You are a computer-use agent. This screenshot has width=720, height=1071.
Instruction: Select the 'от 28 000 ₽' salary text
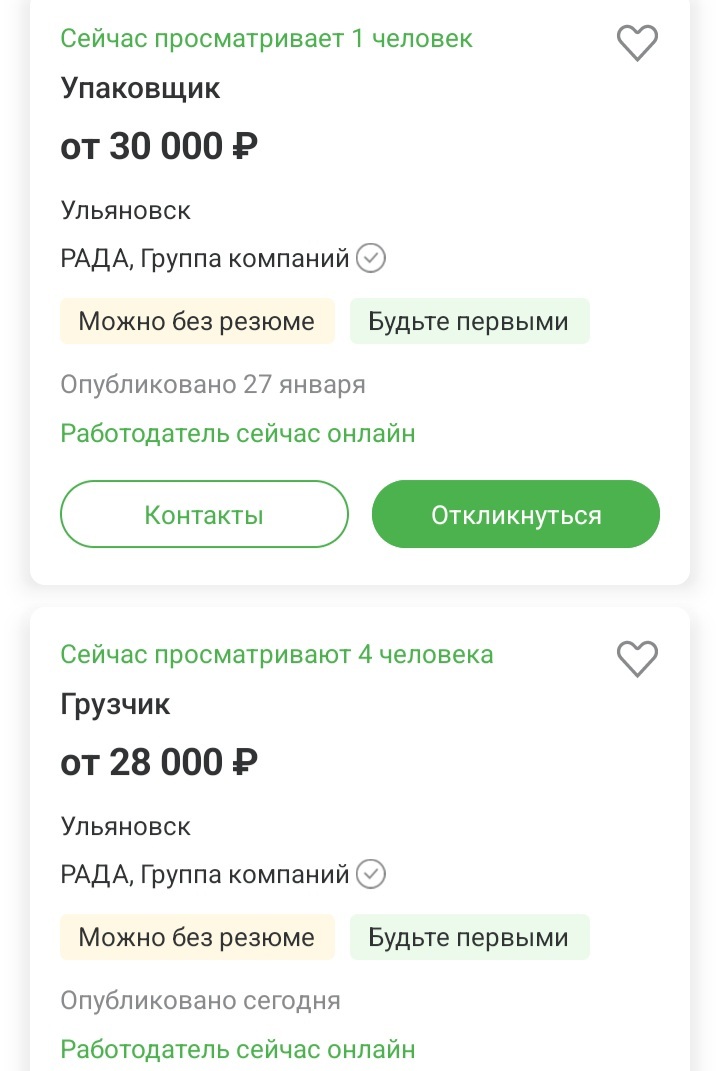[160, 763]
